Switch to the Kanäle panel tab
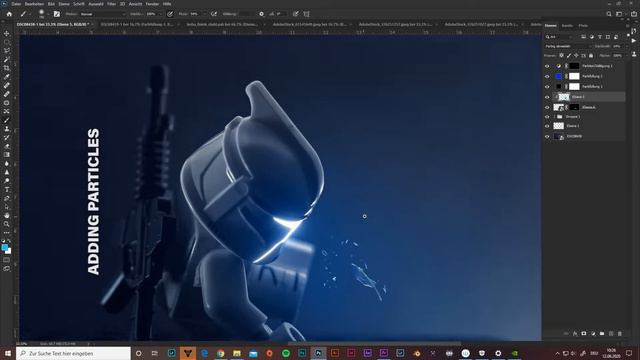 [x=567, y=26]
